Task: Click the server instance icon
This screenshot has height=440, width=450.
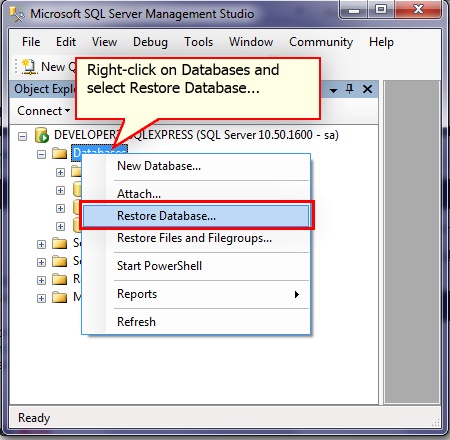Action: [42, 135]
